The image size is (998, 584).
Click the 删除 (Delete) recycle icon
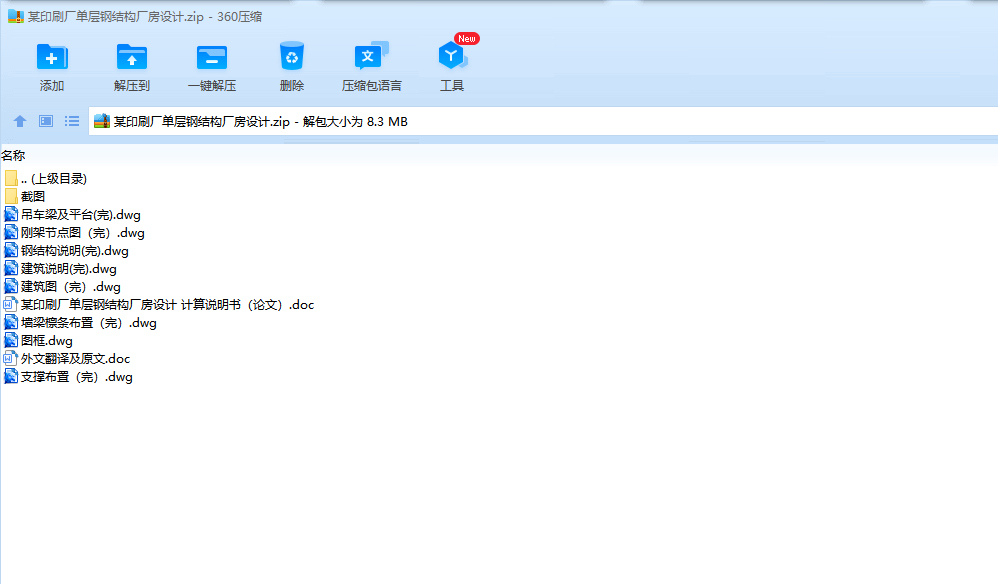point(292,56)
